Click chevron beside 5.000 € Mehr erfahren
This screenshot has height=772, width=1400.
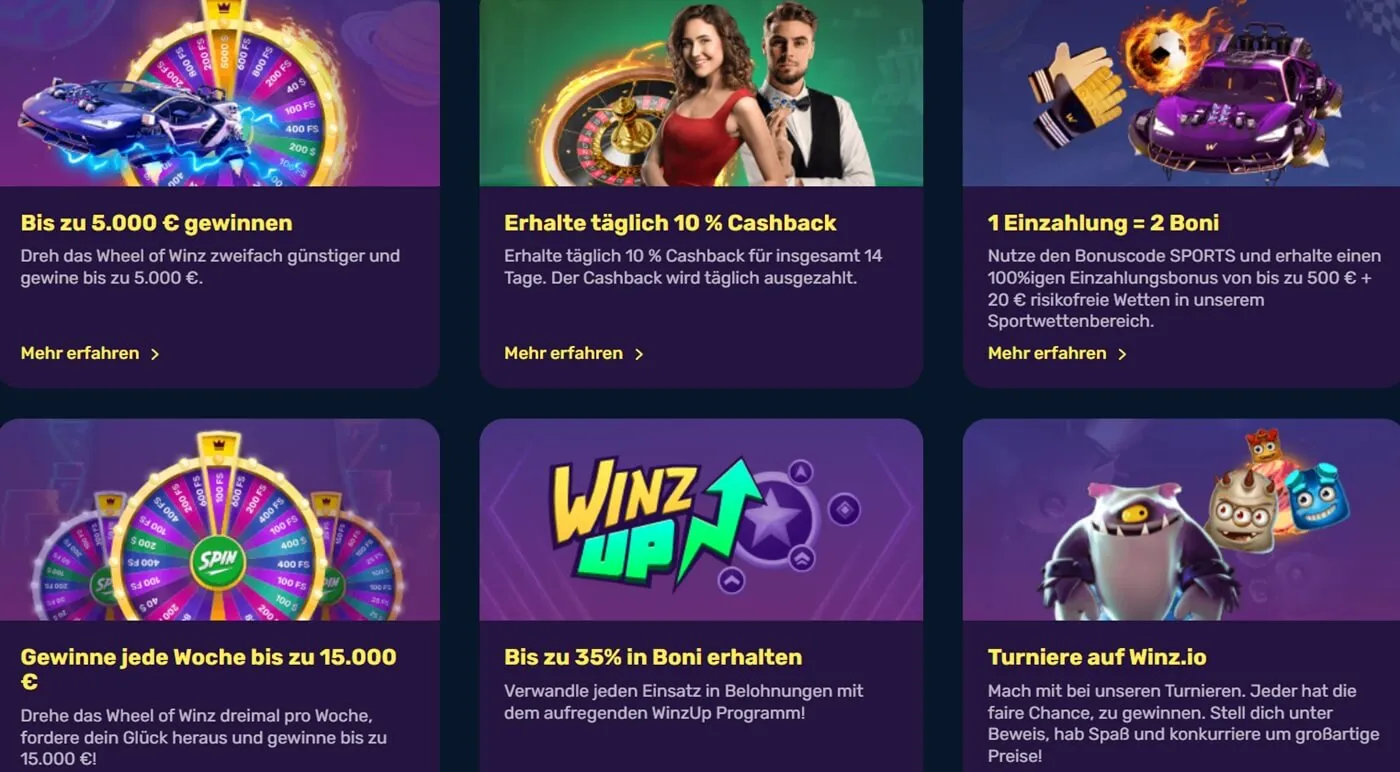coord(155,354)
